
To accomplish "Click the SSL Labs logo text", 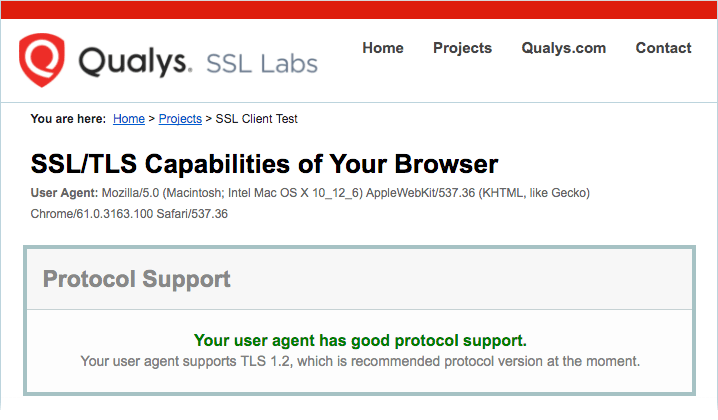I will [261, 64].
